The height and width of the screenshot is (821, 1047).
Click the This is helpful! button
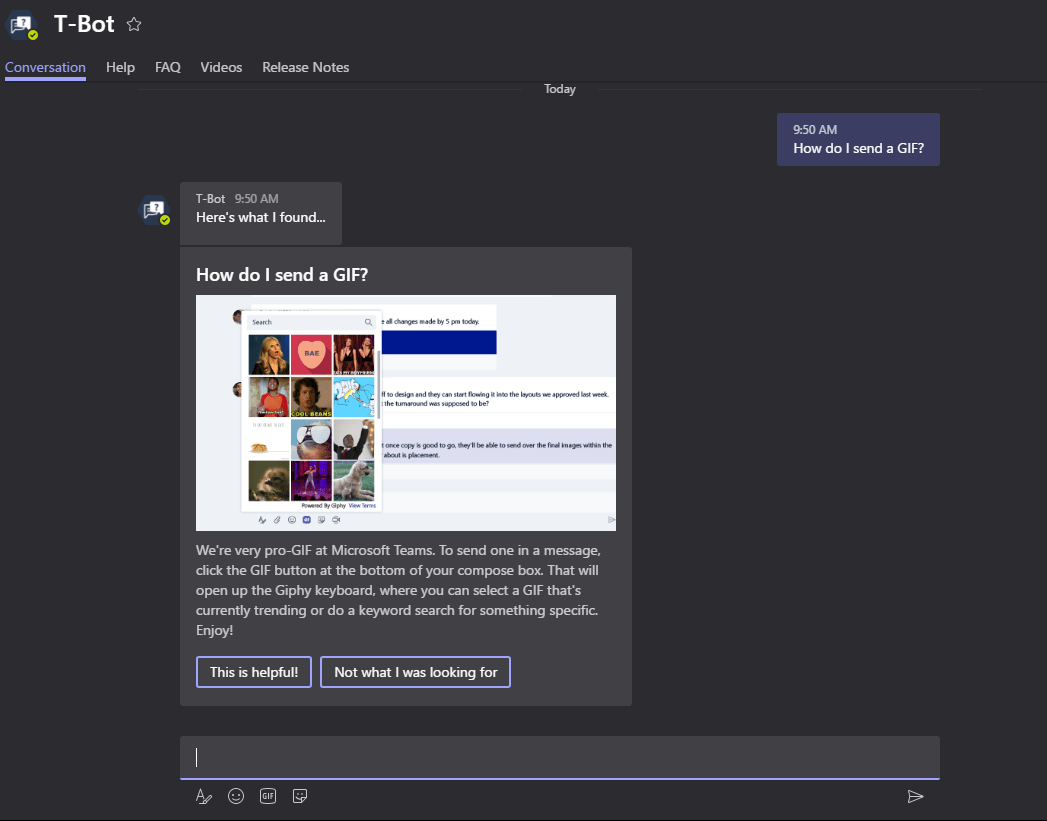[254, 672]
